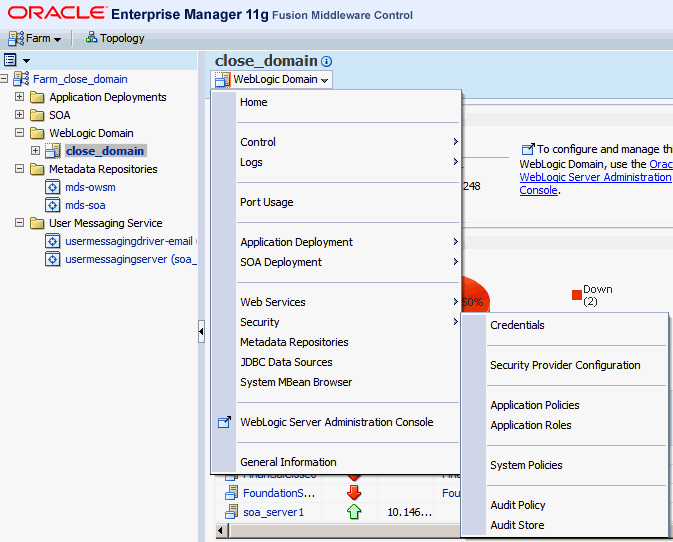Open the Control submenu
Screen dimensions: 673x542
coord(348,142)
